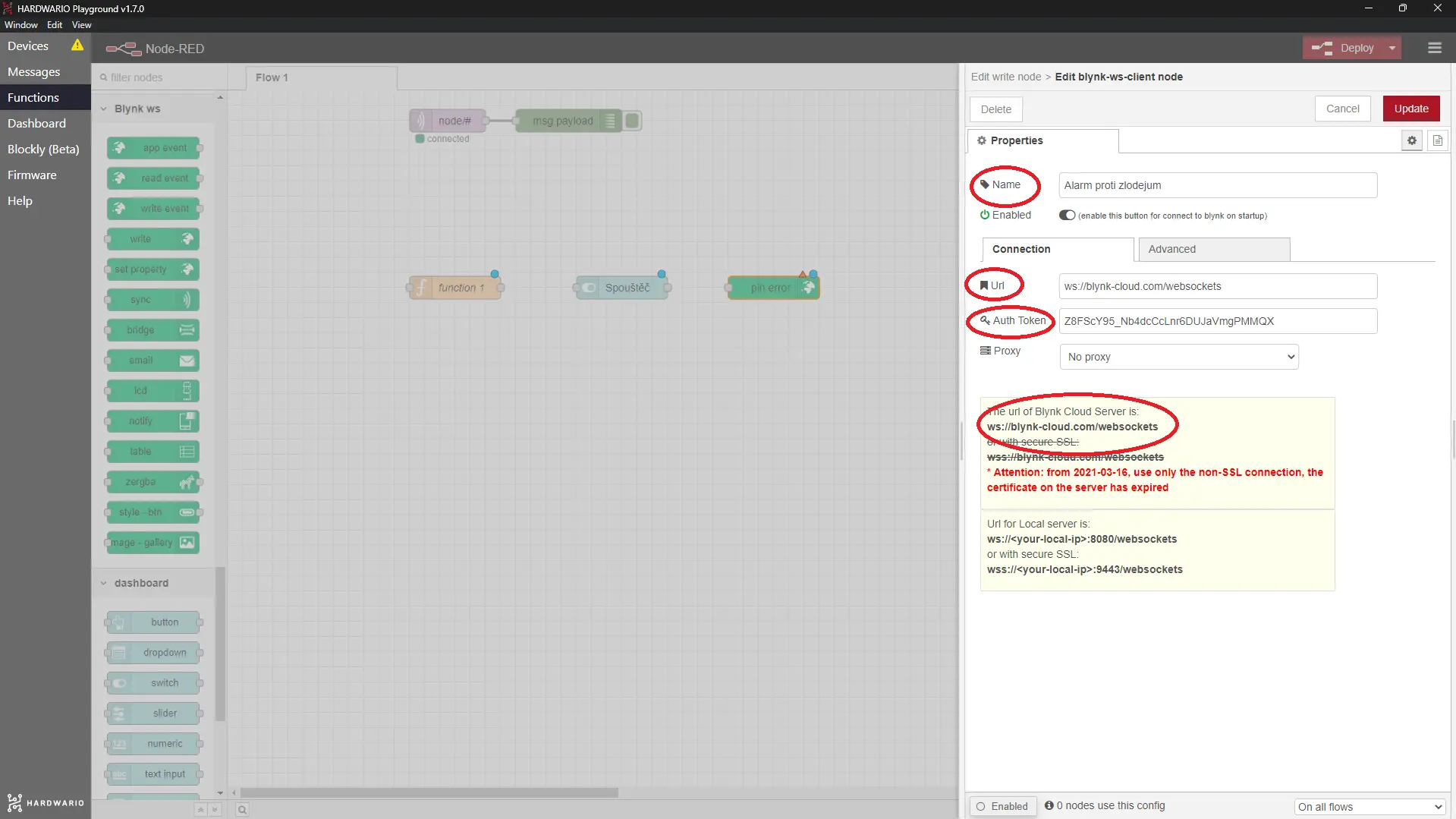
Task: Open Help in the sidebar
Action: [x=46, y=200]
